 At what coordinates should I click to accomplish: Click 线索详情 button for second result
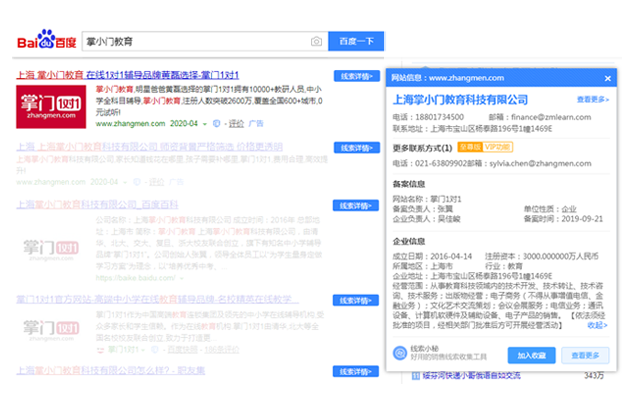pyautogui.click(x=357, y=148)
